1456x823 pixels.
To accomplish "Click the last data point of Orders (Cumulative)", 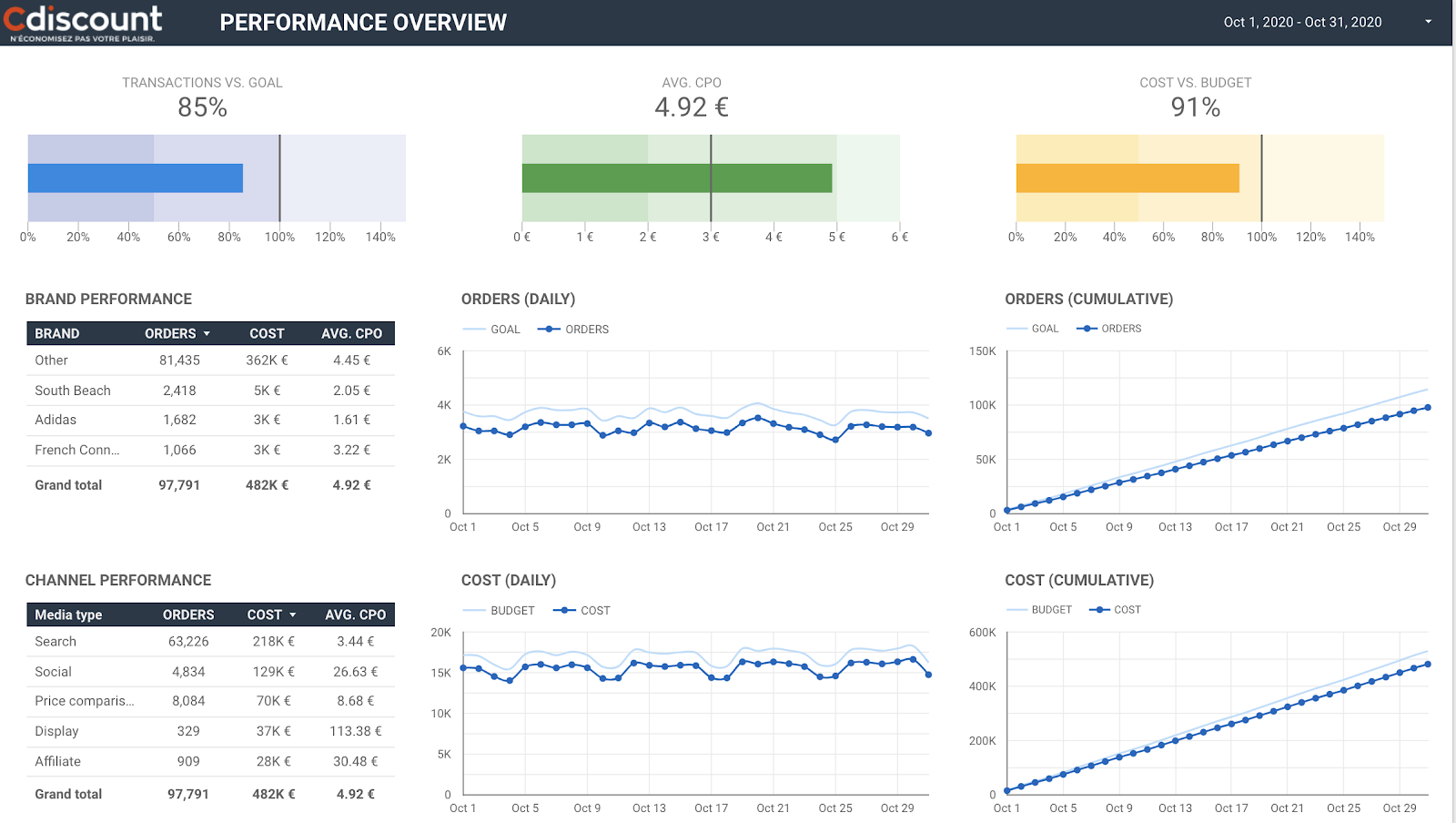I will coord(1428,408).
